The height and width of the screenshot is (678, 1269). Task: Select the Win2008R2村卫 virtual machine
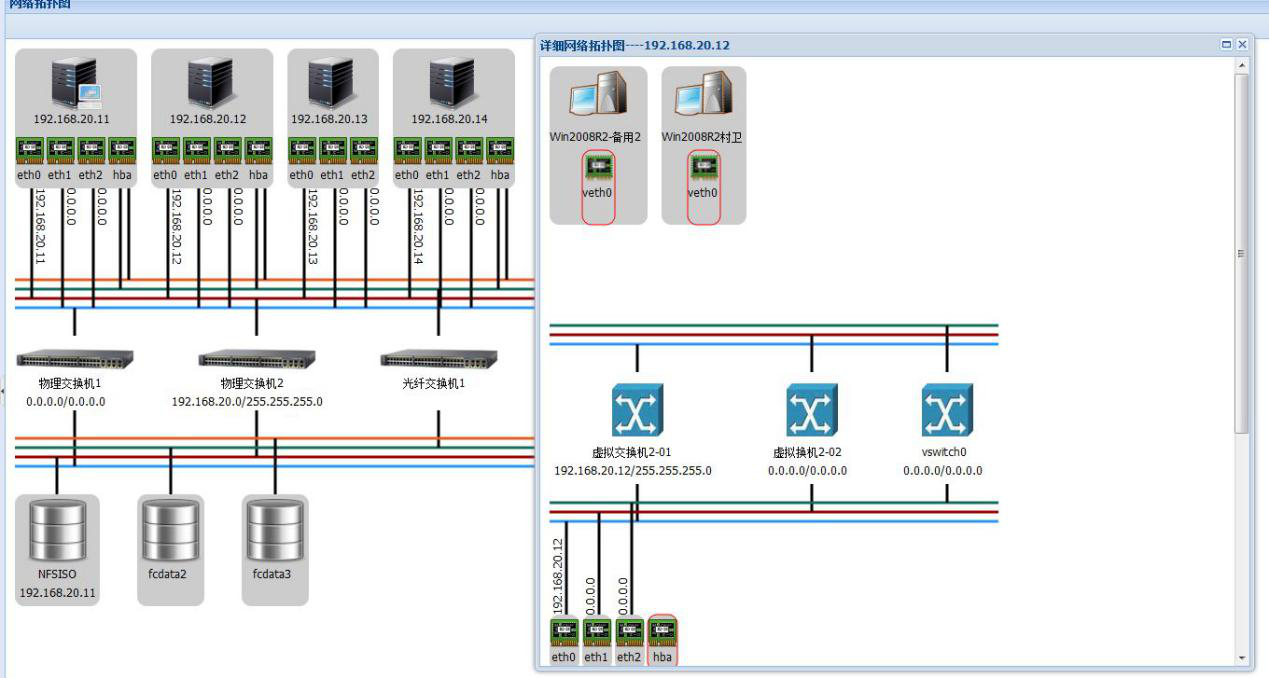click(x=703, y=97)
